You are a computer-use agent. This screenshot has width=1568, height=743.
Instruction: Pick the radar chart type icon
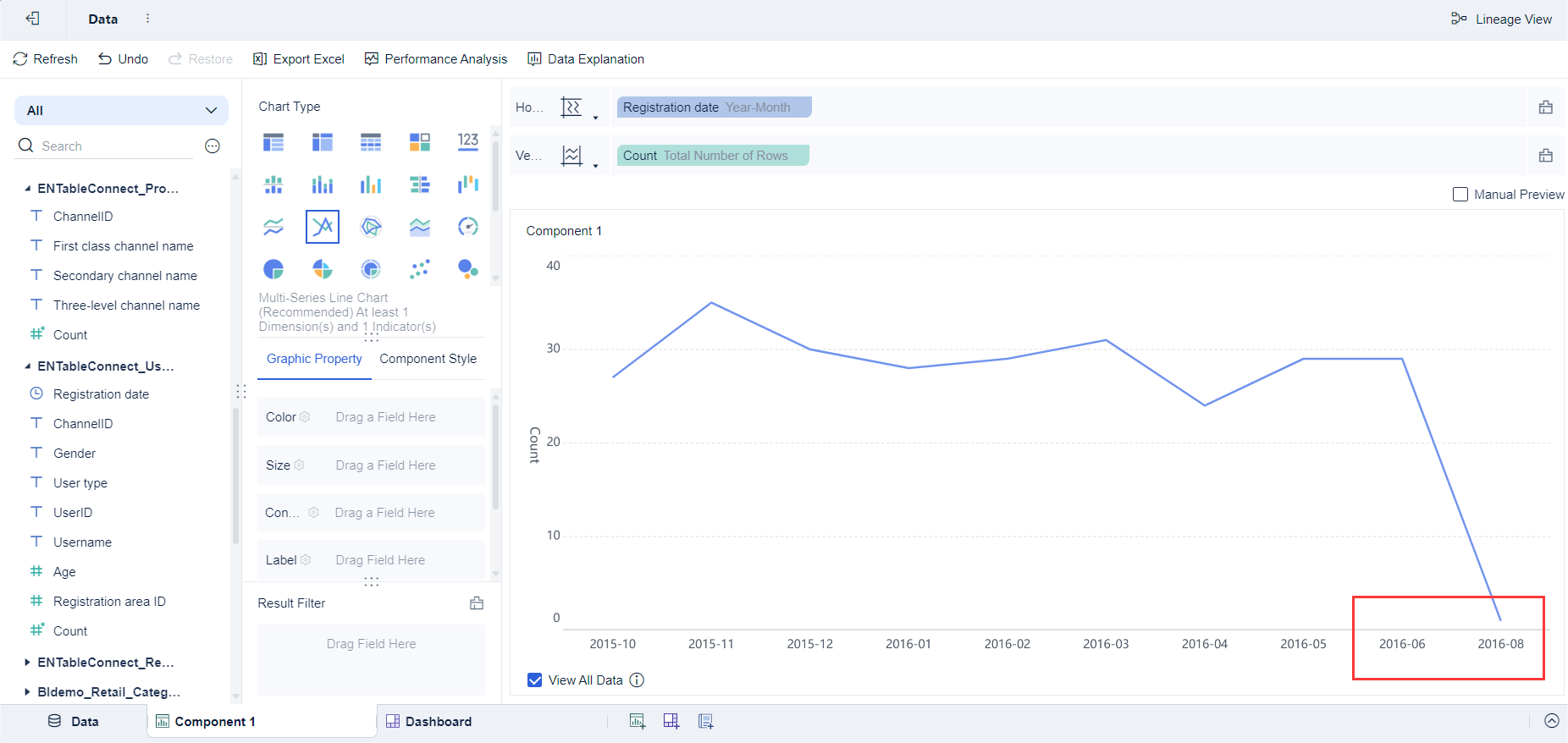coord(371,227)
